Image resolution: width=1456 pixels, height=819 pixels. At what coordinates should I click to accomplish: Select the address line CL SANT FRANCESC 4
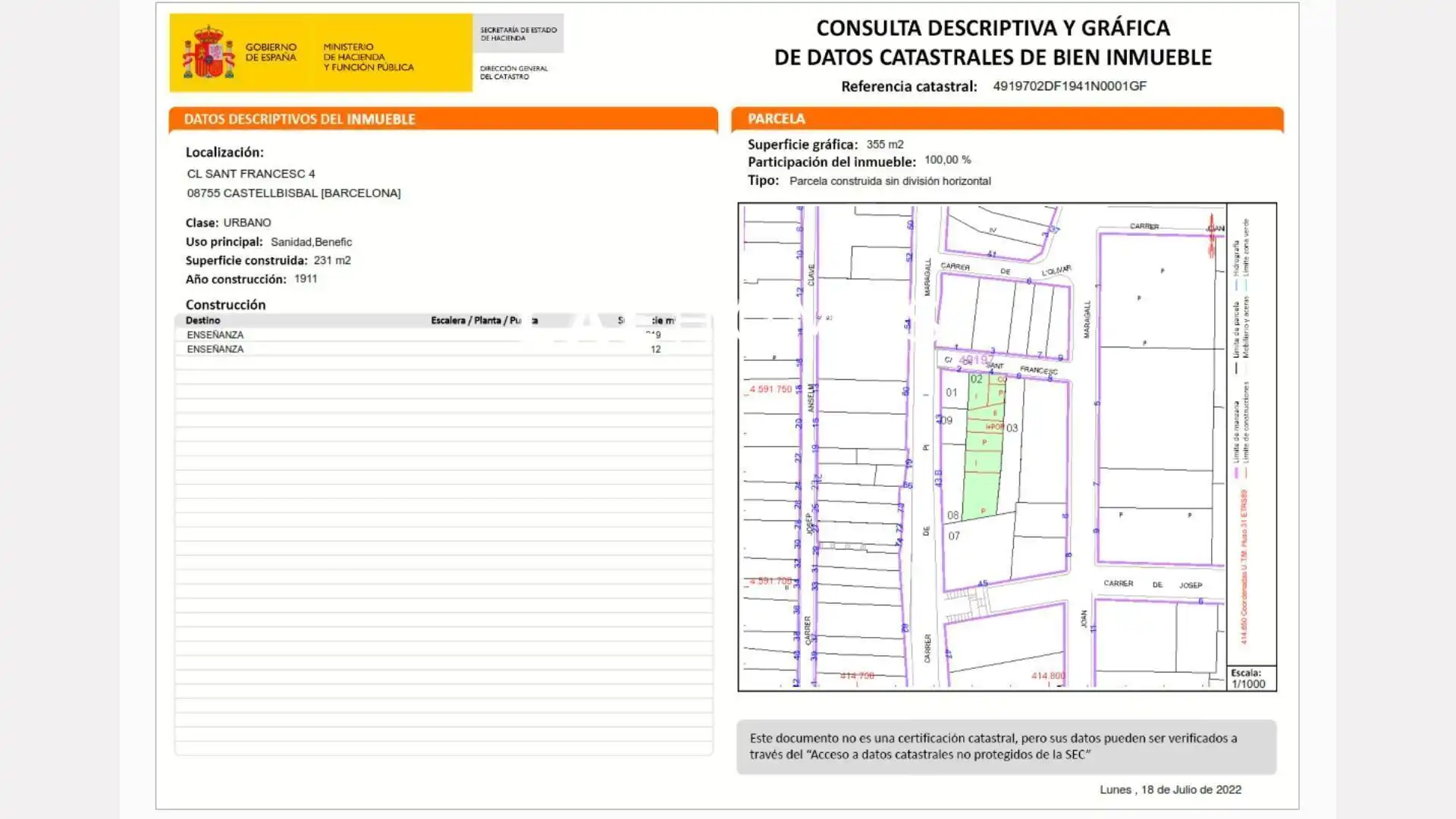coord(251,174)
